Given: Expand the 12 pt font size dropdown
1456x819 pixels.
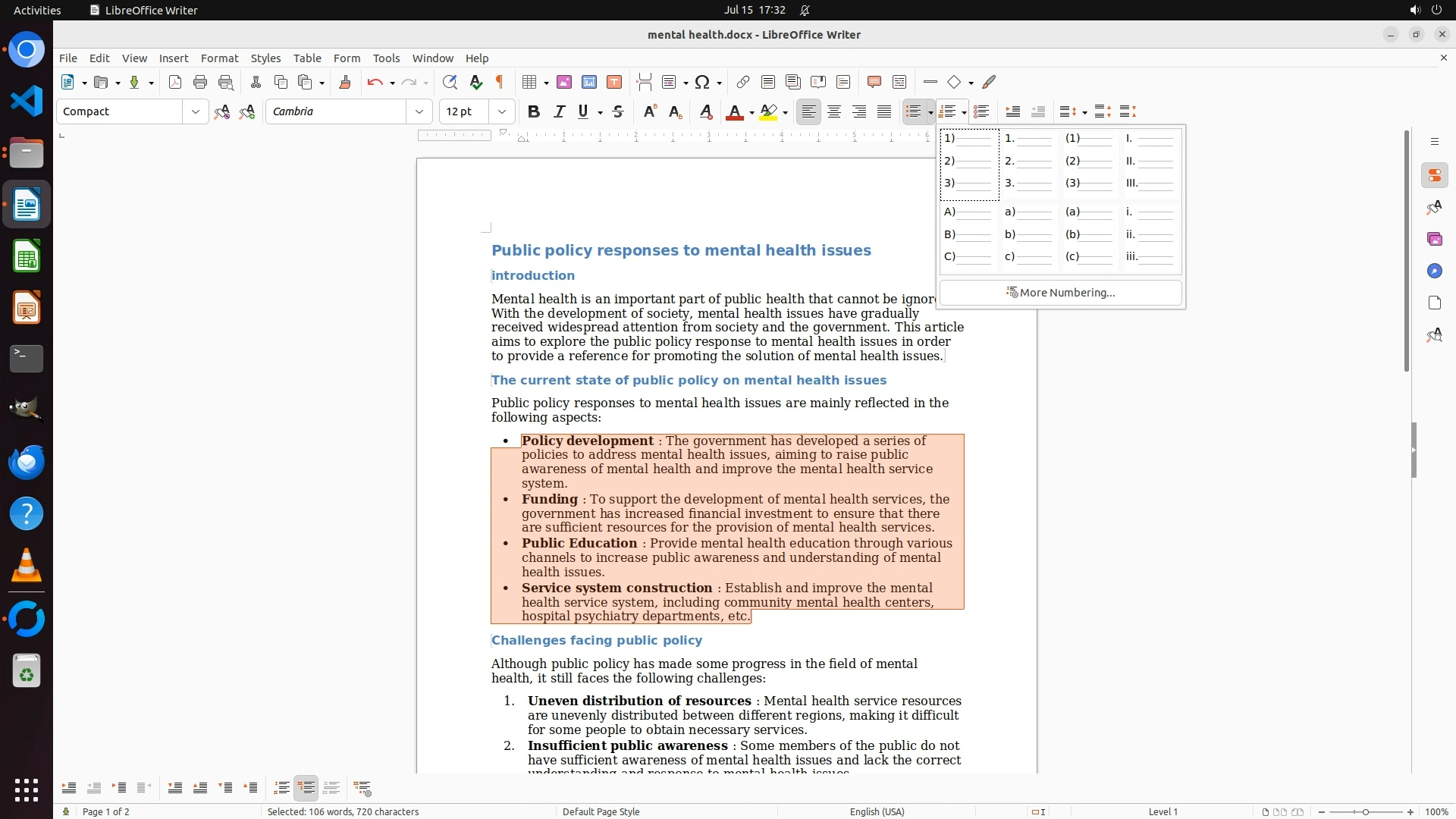Looking at the screenshot, I should pos(502,111).
